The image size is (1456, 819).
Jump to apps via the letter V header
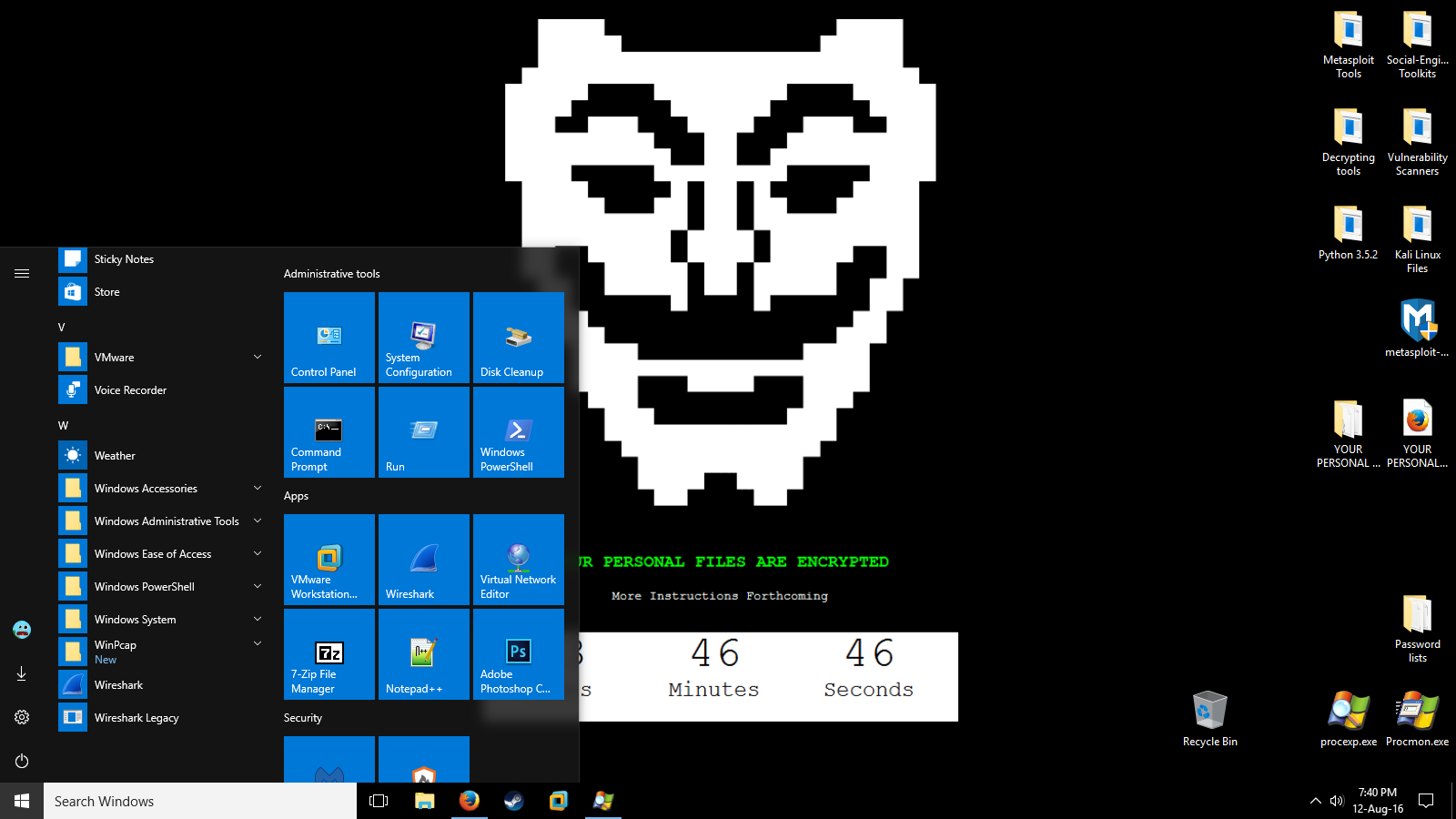click(62, 327)
